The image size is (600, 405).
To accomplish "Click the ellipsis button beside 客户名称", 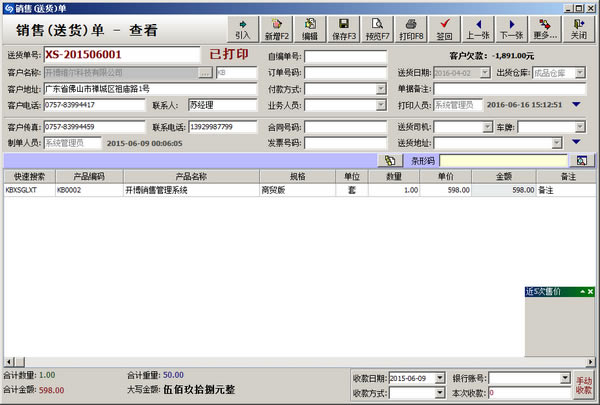I will [205, 73].
